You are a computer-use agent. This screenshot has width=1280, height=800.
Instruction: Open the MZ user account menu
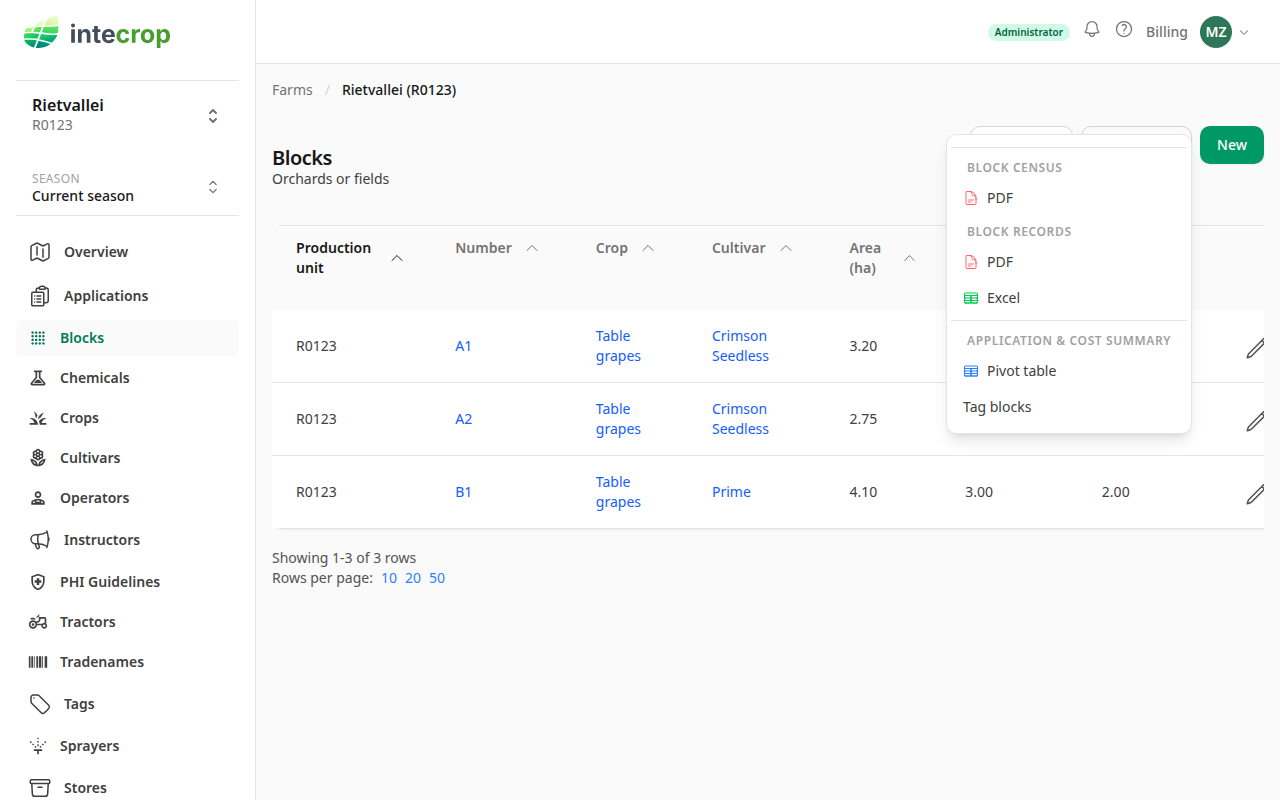pos(1225,32)
